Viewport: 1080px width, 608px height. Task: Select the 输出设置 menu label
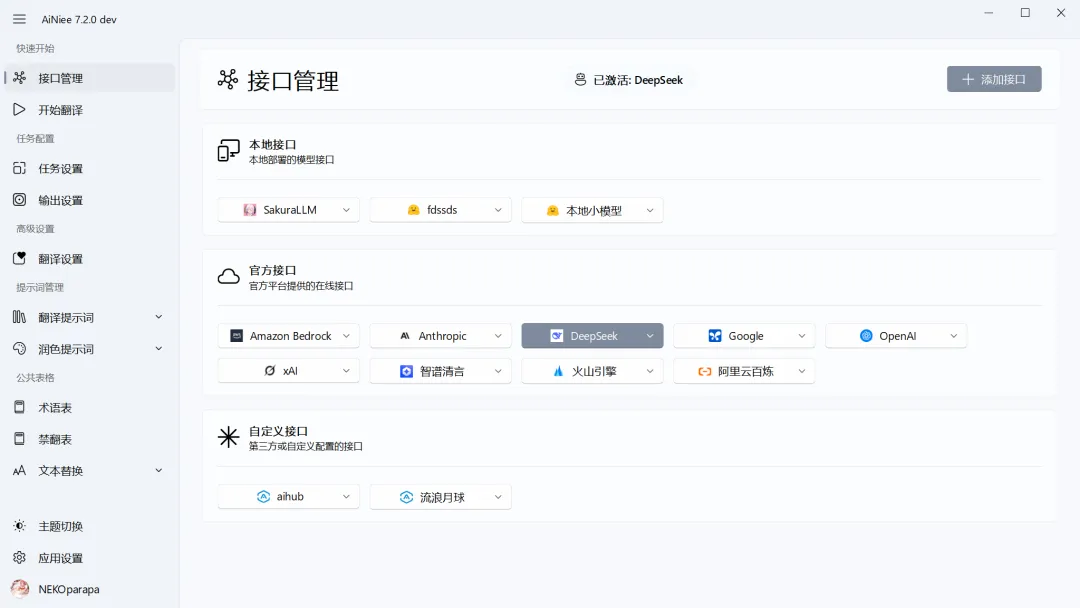61,200
